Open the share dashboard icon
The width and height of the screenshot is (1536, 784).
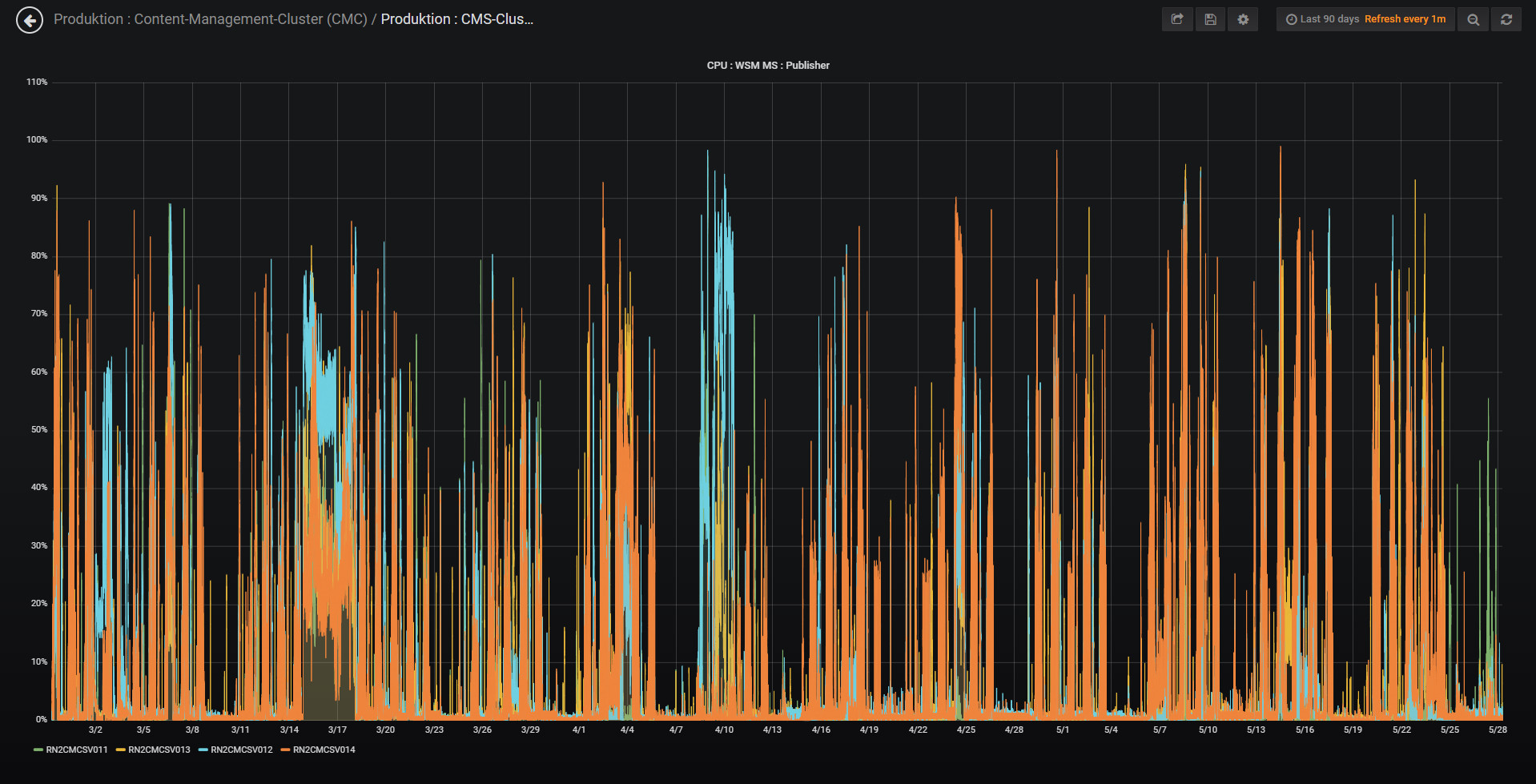tap(1177, 19)
